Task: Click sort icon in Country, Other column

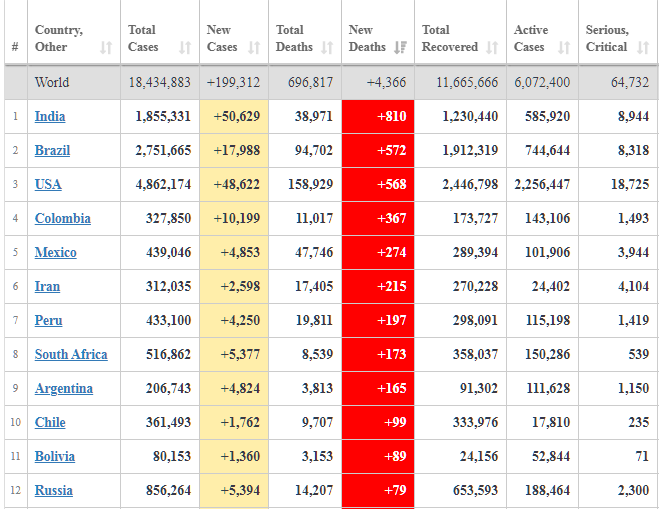Action: click(106, 47)
